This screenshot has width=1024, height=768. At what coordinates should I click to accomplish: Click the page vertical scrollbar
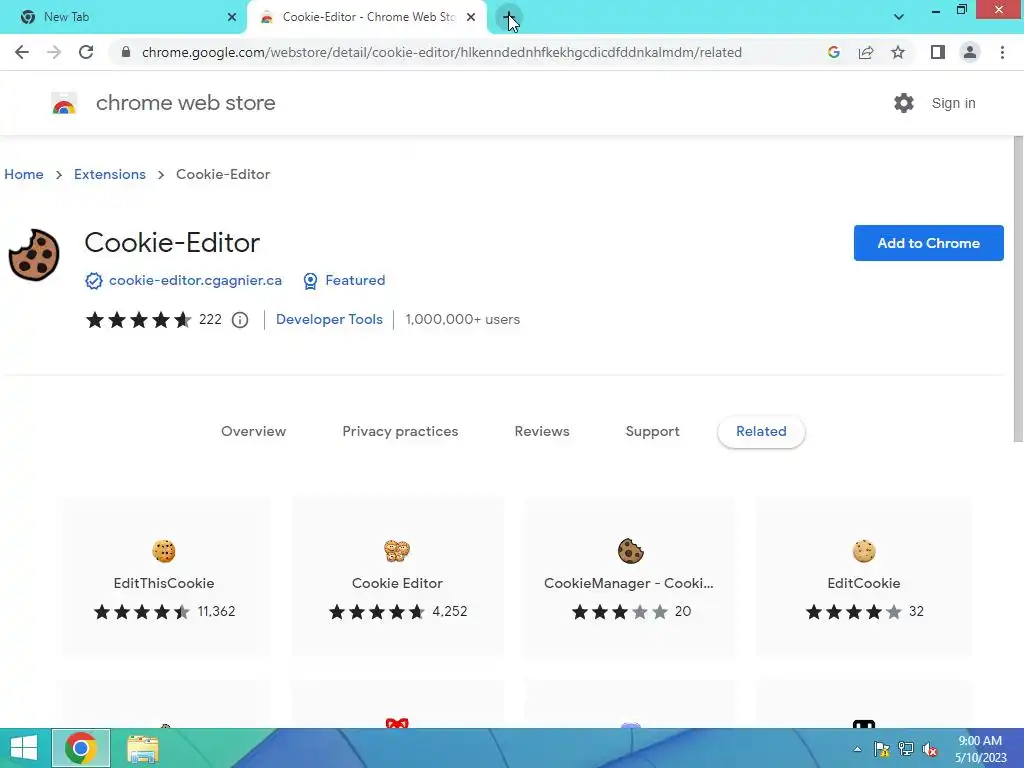1017,289
